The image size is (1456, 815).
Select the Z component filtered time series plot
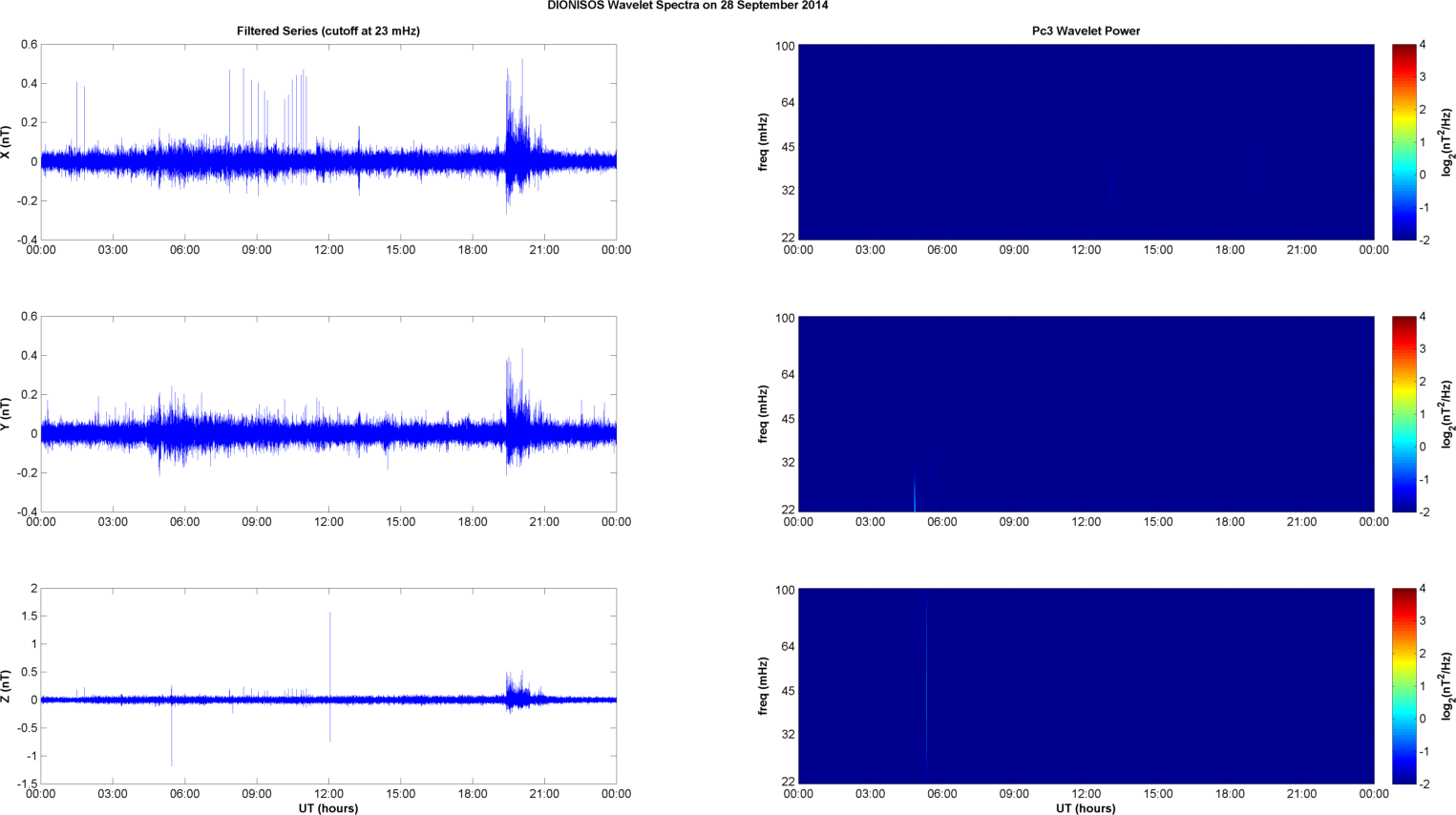click(328, 686)
